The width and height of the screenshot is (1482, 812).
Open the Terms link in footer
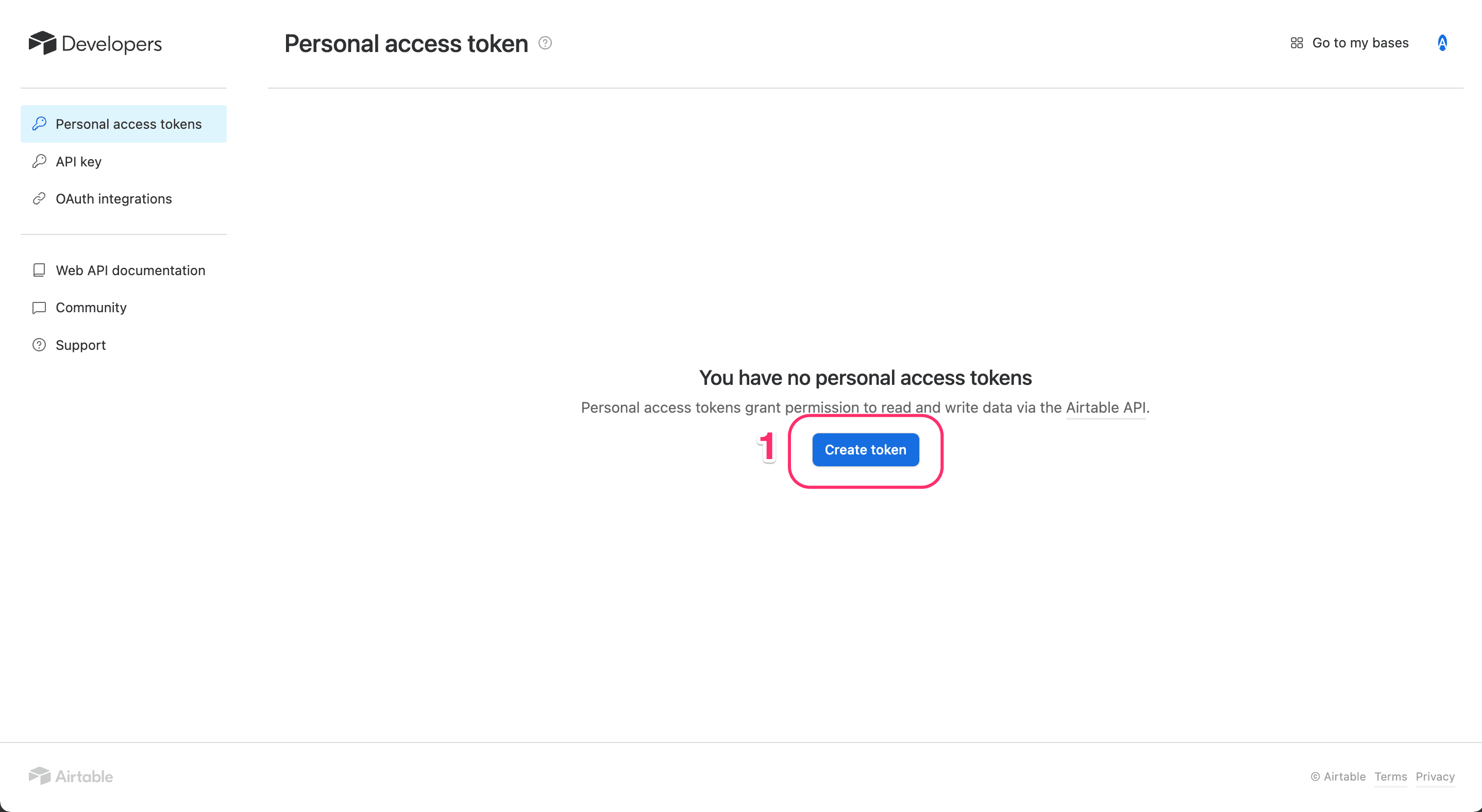tap(1390, 777)
